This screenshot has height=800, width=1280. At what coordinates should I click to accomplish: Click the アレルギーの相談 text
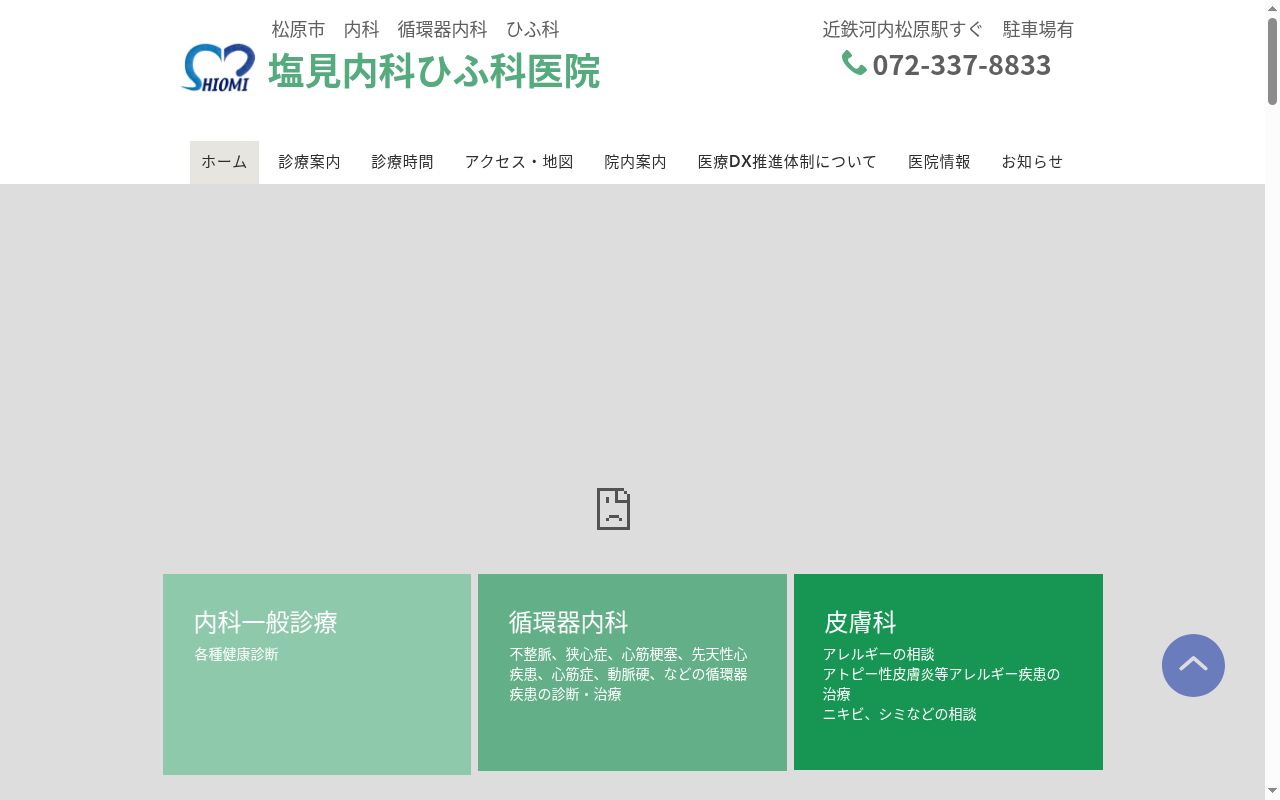(879, 654)
